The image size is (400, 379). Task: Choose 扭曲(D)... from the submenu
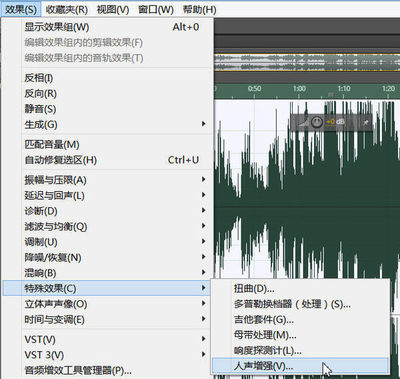click(301, 288)
